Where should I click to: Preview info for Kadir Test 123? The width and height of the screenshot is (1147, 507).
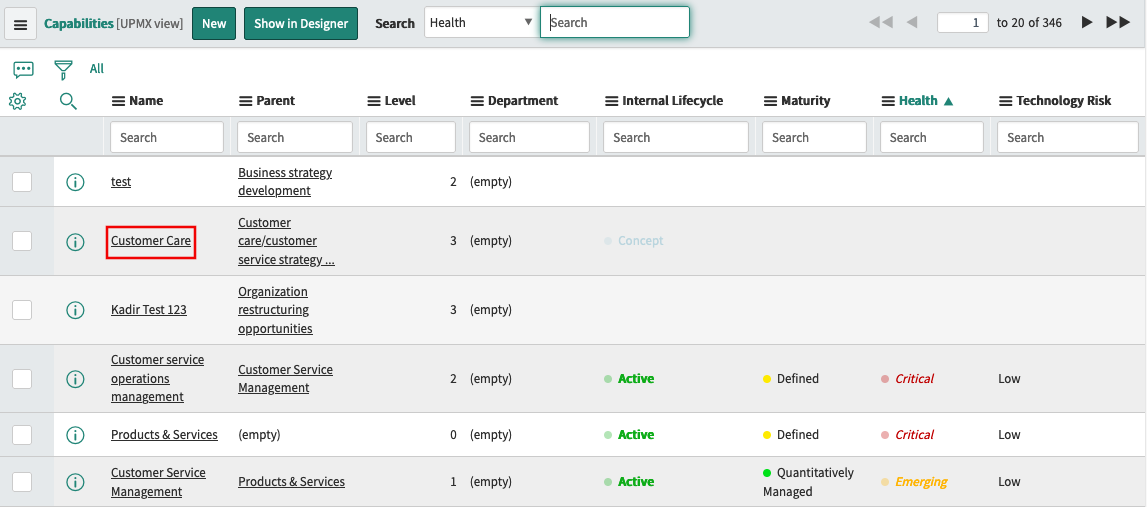75,310
